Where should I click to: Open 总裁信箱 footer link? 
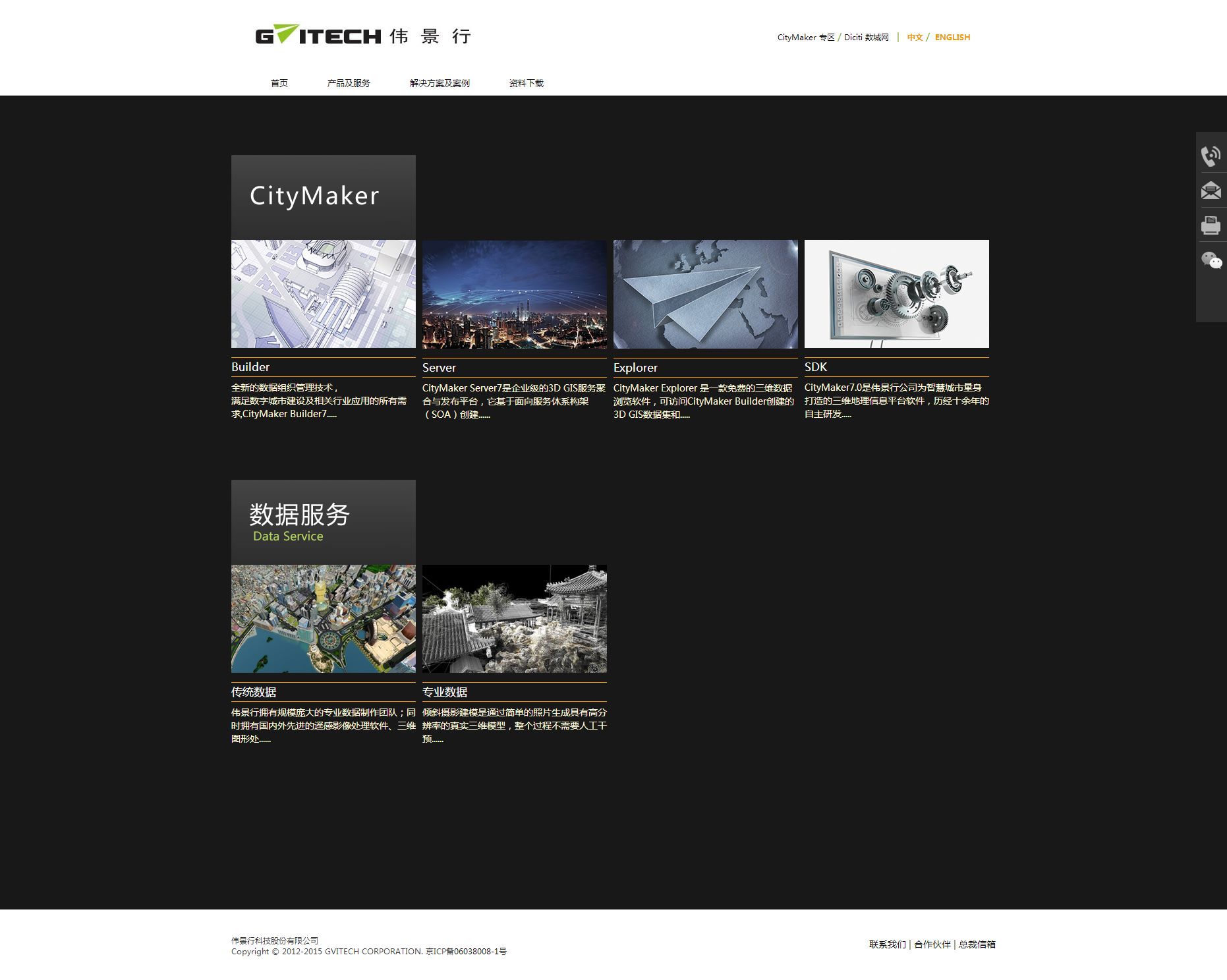click(x=977, y=944)
